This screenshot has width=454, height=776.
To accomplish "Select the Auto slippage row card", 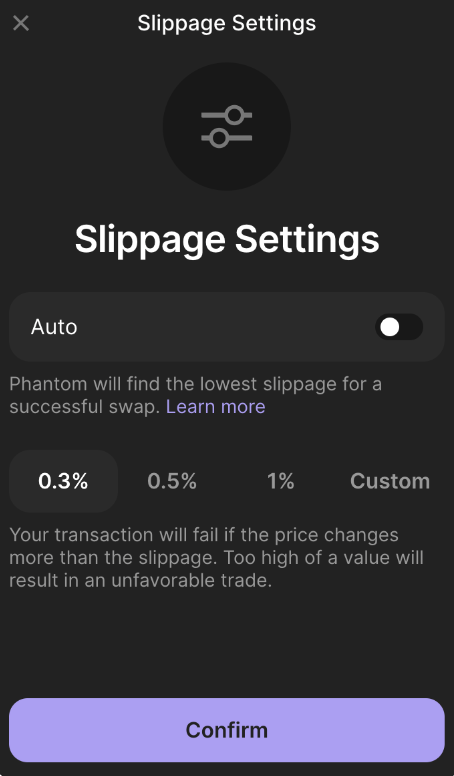I will 227,327.
